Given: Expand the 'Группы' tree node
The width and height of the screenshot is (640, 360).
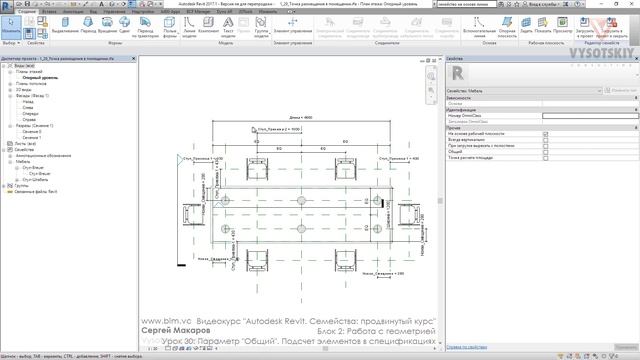Looking at the screenshot, I should pos(4,186).
